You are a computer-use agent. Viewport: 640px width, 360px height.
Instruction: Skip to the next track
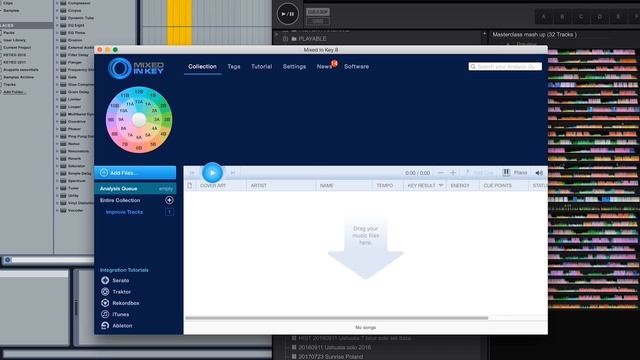coord(233,173)
